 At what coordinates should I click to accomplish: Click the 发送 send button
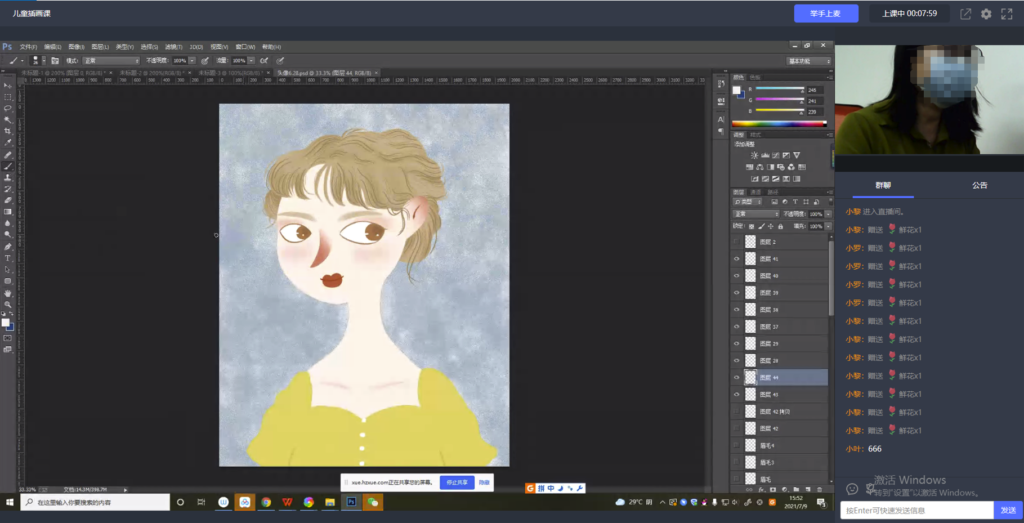[1008, 510]
